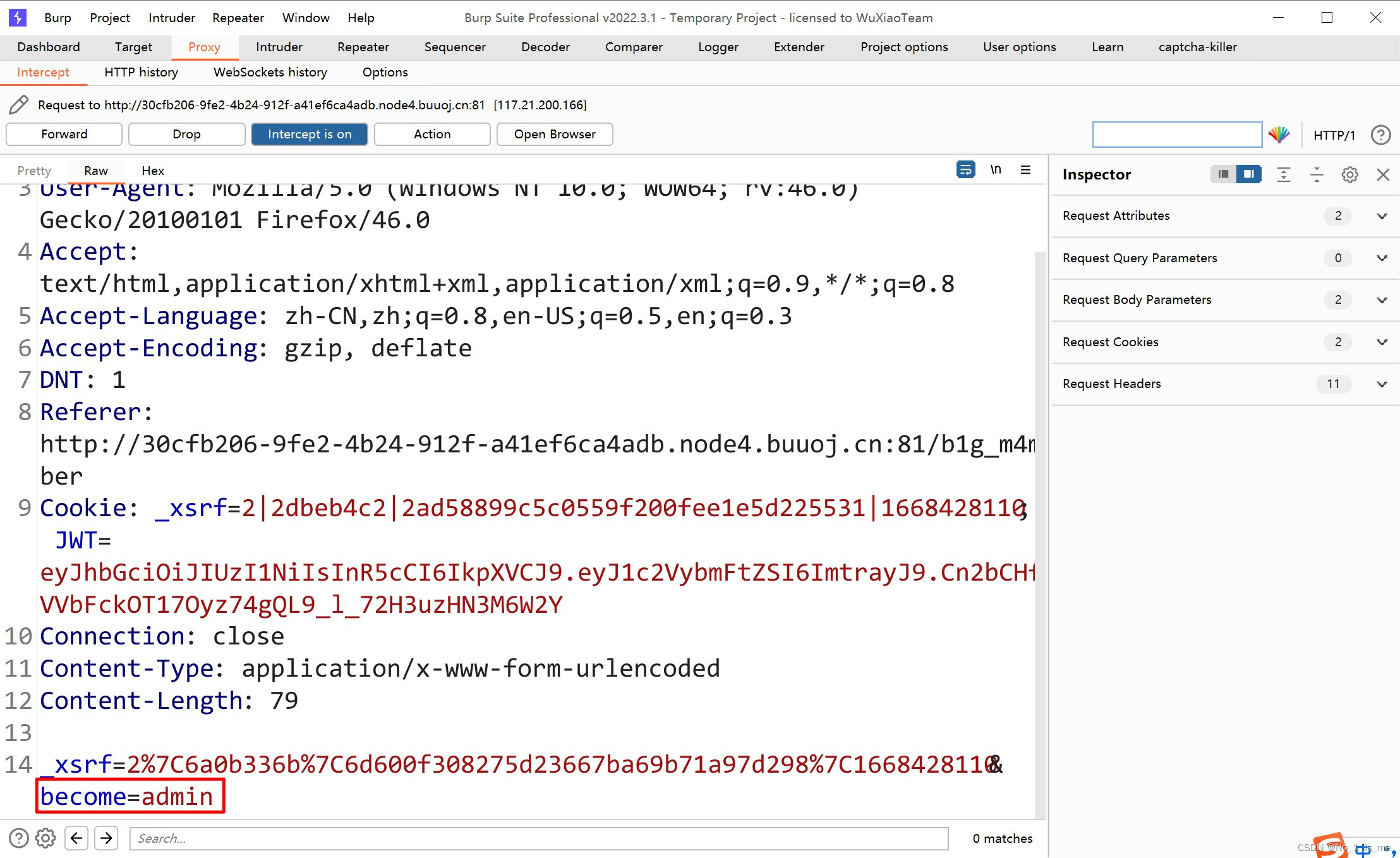Viewport: 1400px width, 858px height.
Task: Click the Inspector panel settings gear icon
Action: 1350,174
